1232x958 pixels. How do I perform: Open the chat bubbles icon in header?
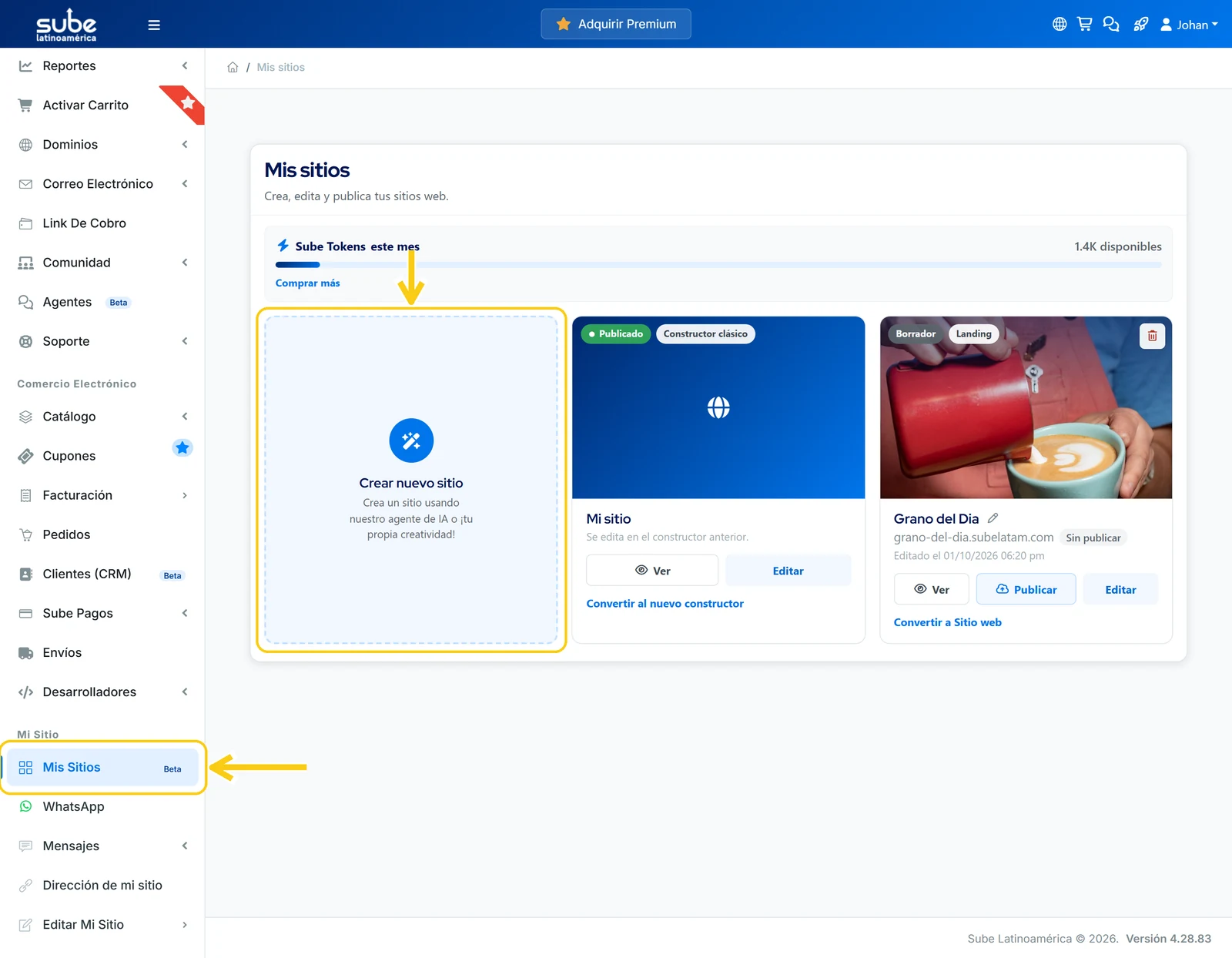pos(1111,24)
